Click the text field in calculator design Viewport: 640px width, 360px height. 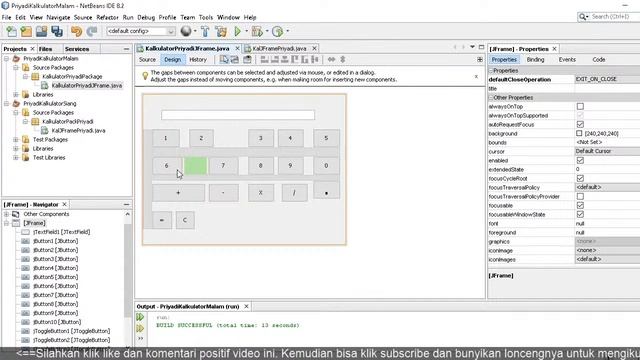(x=238, y=115)
